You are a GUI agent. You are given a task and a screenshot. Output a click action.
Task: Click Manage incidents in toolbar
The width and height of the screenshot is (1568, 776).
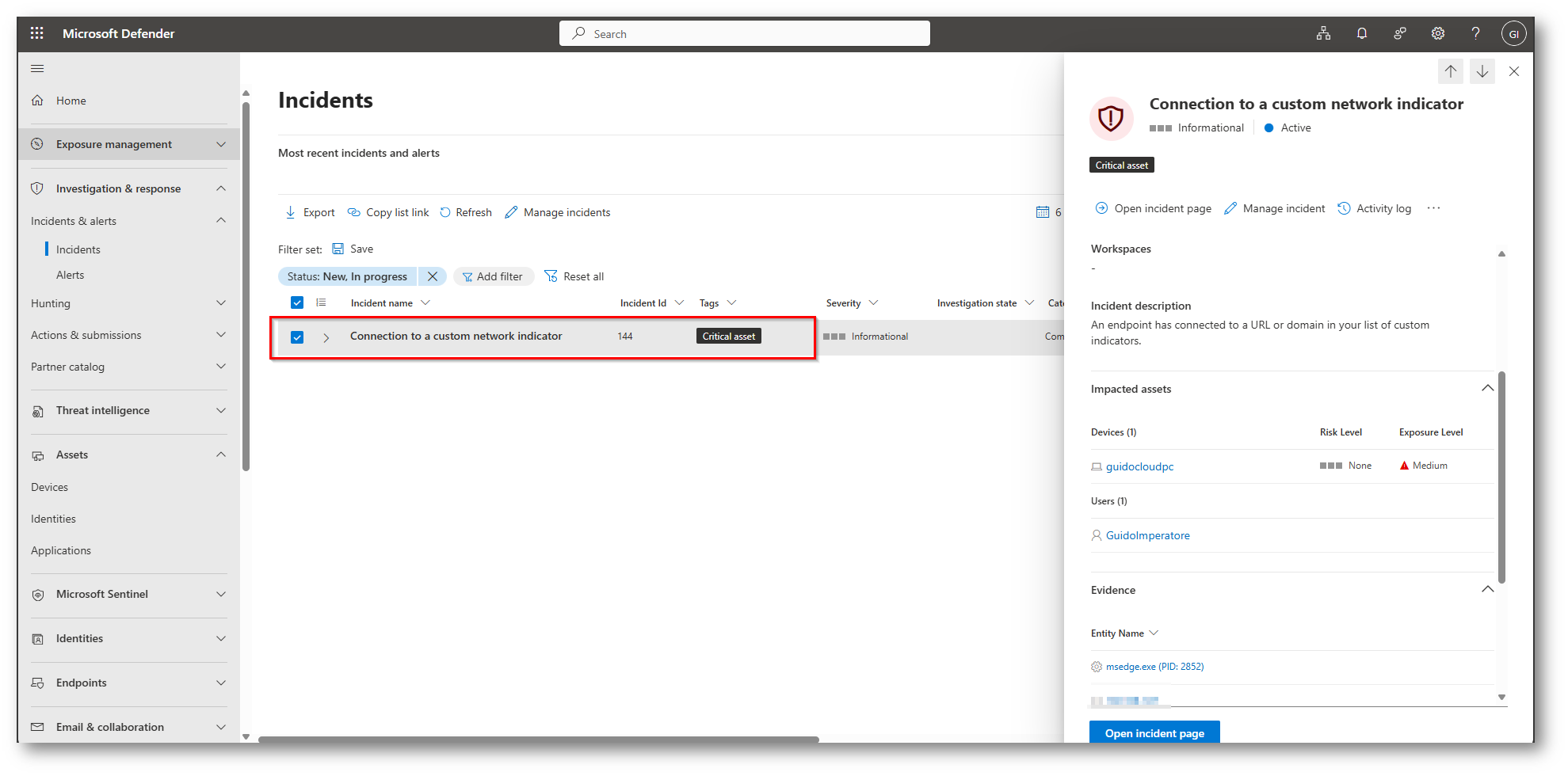pyautogui.click(x=558, y=212)
